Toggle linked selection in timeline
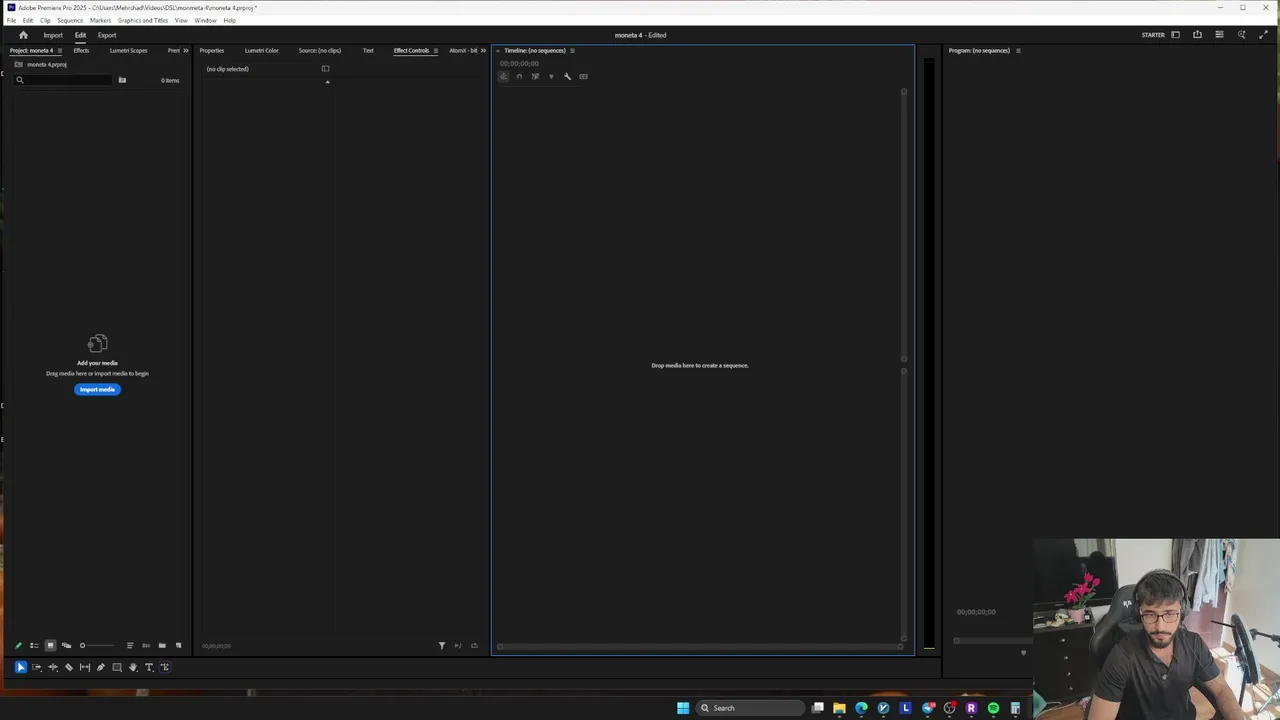The height and width of the screenshot is (720, 1280). 535,76
